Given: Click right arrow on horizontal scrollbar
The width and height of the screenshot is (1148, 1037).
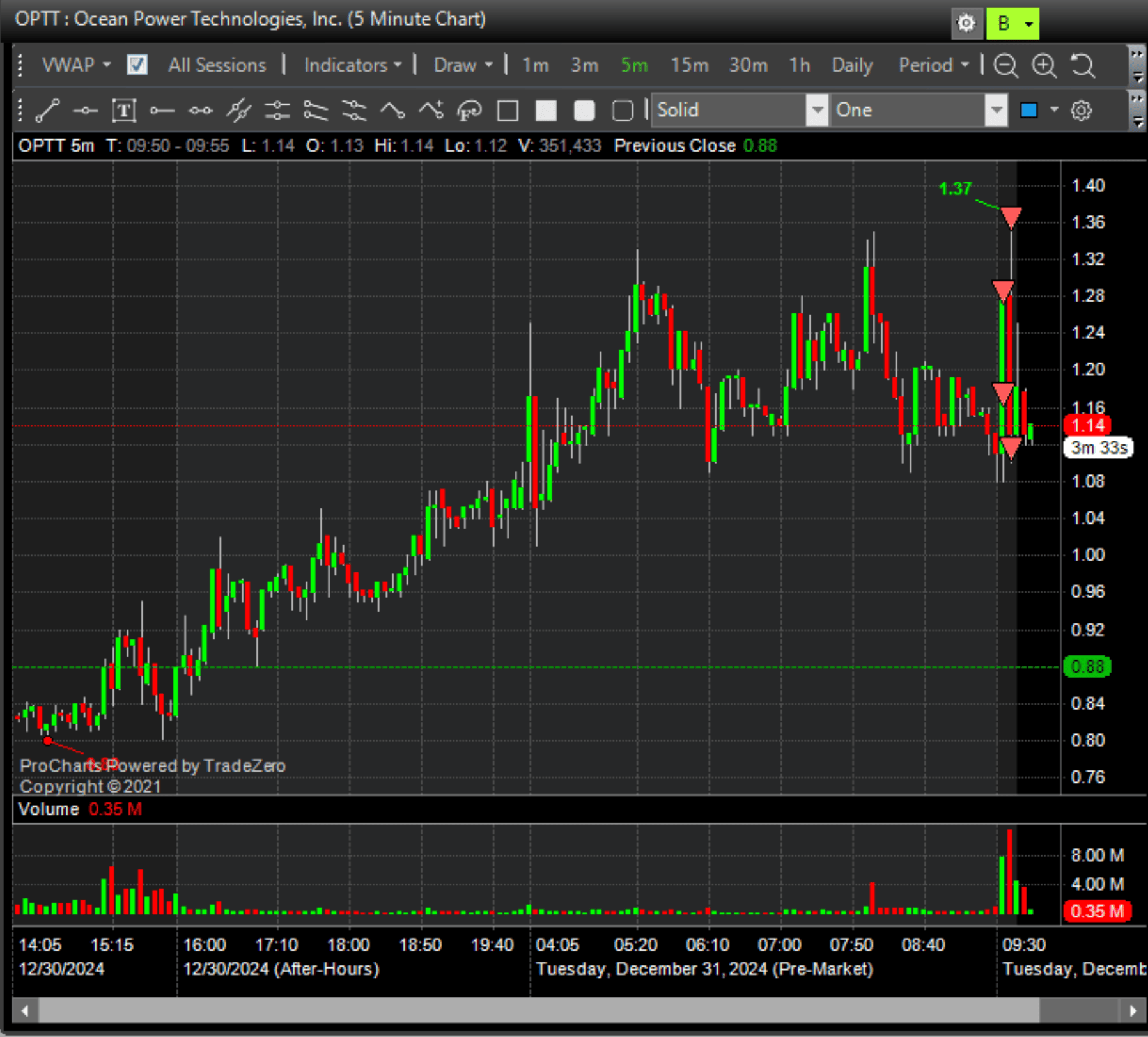Looking at the screenshot, I should [x=1133, y=1011].
